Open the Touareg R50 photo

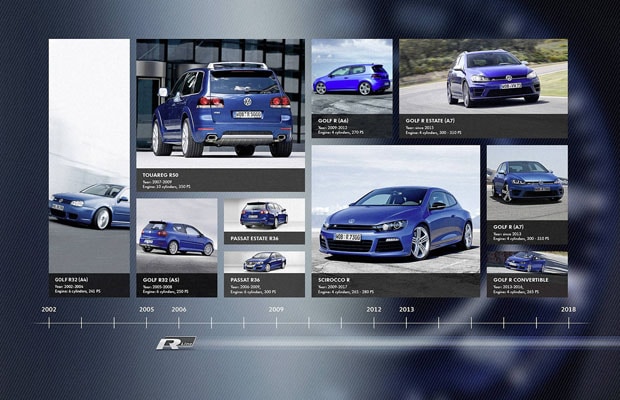[220, 103]
